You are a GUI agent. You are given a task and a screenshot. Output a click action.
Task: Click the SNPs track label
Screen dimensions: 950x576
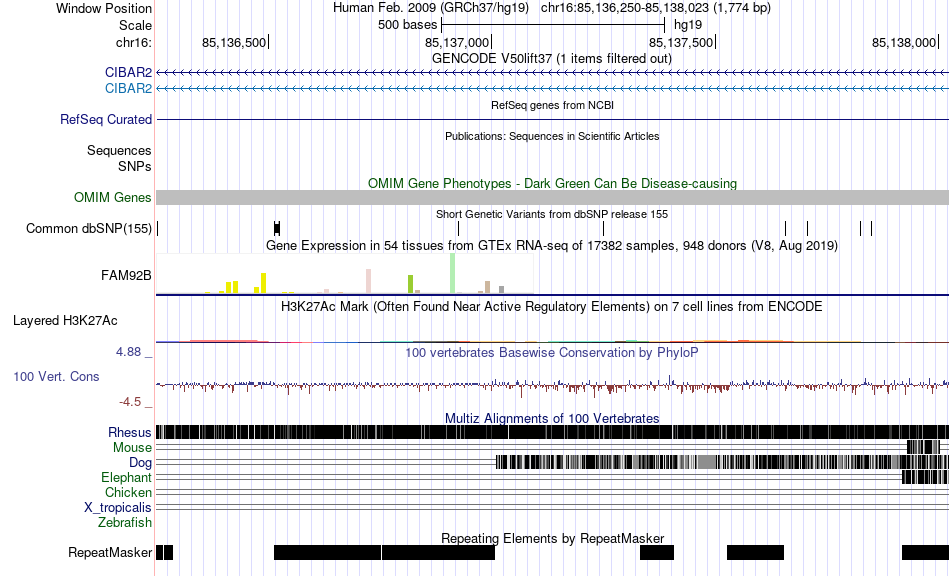coord(135,166)
